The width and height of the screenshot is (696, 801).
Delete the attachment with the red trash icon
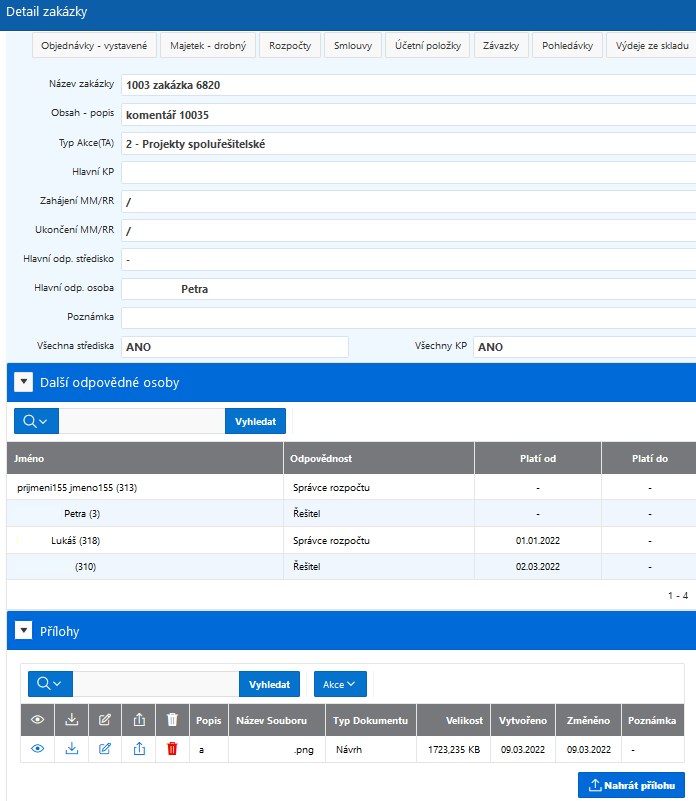click(x=172, y=749)
